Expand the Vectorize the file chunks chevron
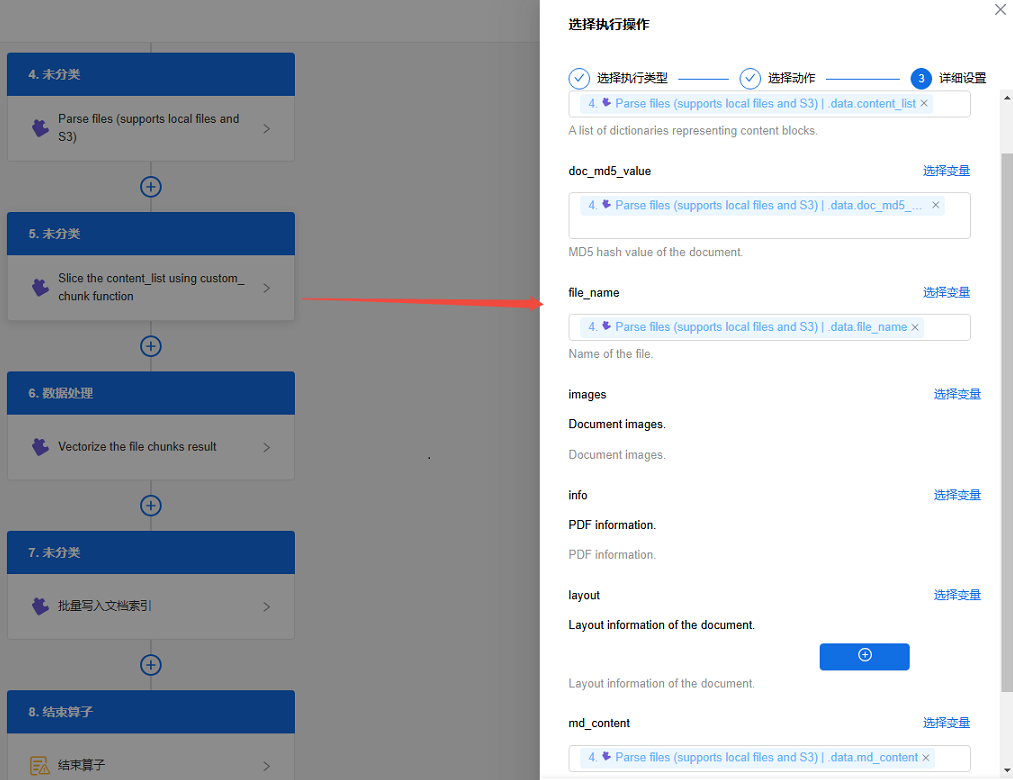 click(x=266, y=447)
